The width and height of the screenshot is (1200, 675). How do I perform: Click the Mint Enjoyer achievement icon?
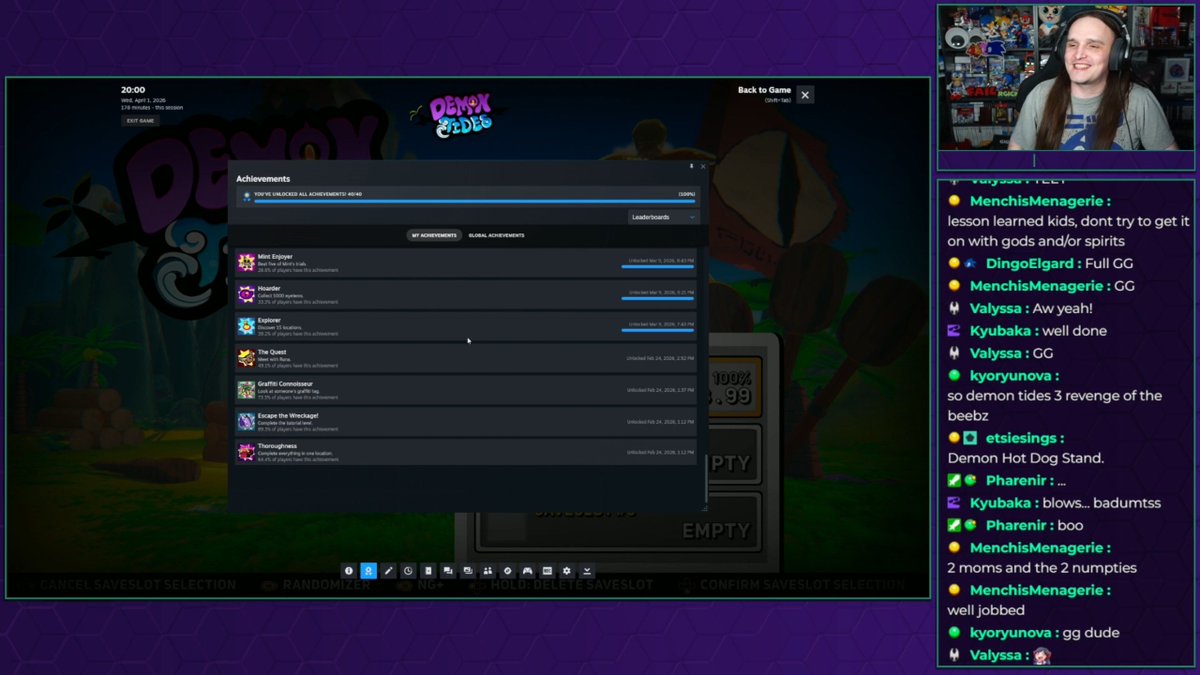coord(246,262)
